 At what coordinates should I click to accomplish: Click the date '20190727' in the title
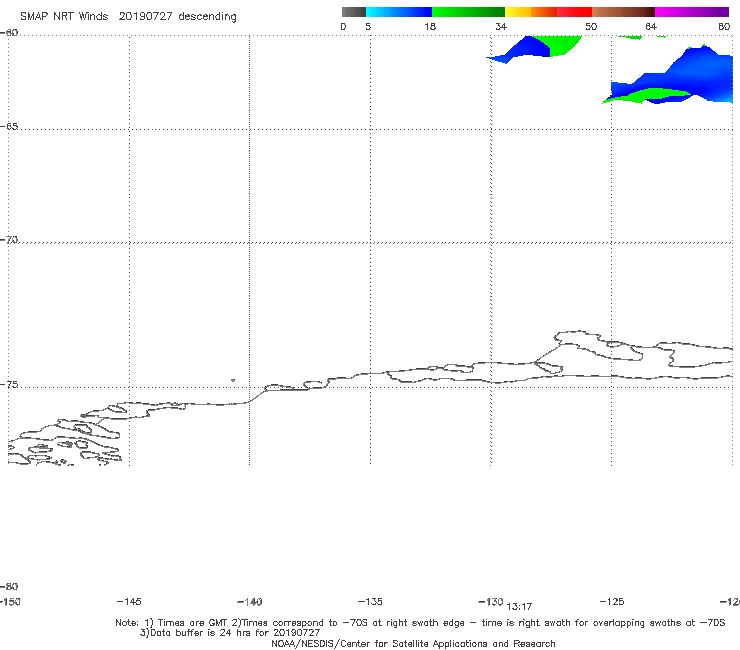(x=145, y=16)
